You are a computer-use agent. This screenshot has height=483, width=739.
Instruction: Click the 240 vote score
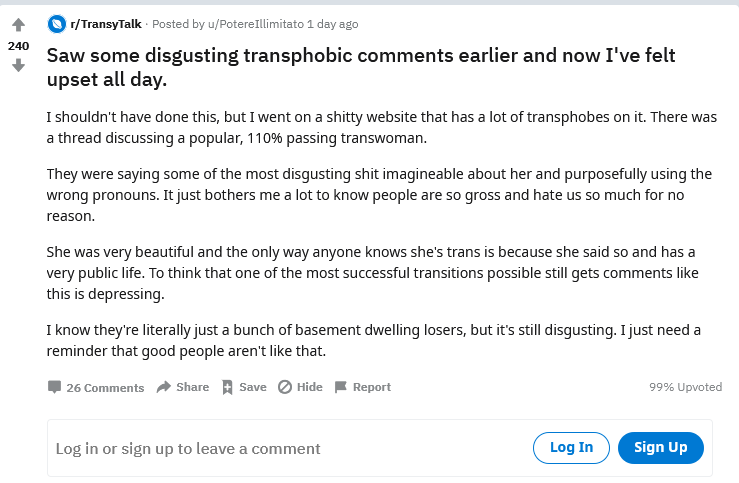tap(18, 46)
